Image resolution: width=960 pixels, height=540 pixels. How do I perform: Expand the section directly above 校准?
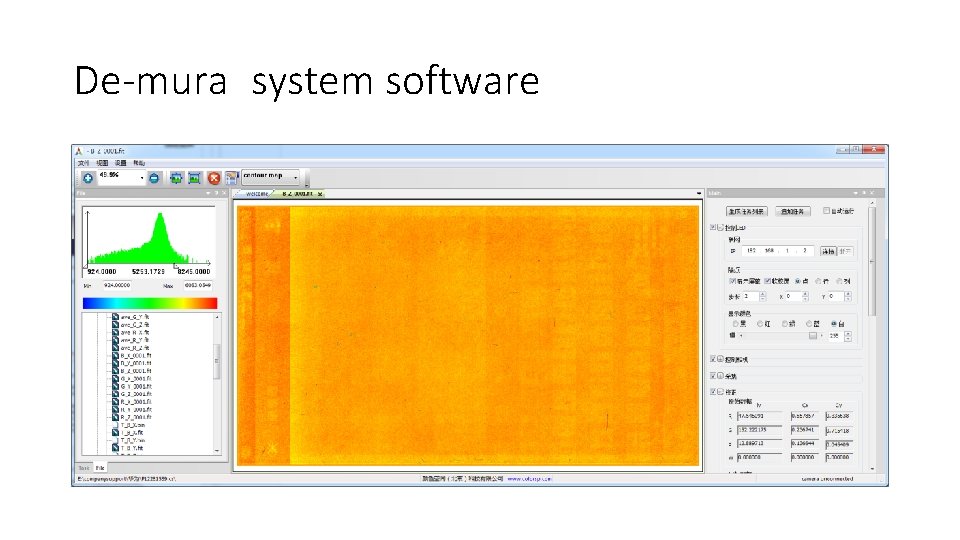(x=721, y=376)
